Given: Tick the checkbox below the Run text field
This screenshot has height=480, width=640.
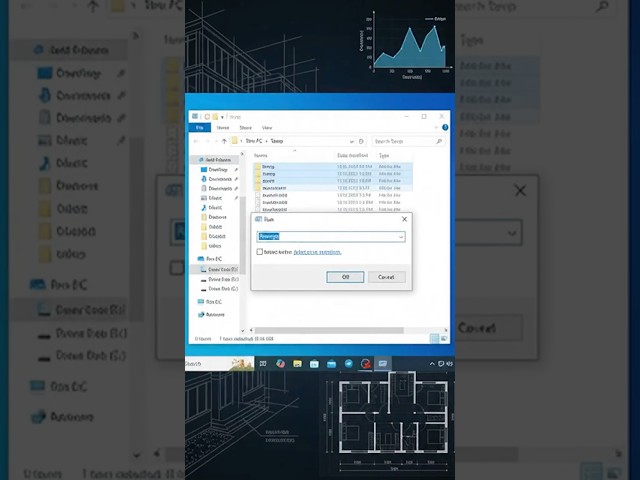Looking at the screenshot, I should pos(260,252).
